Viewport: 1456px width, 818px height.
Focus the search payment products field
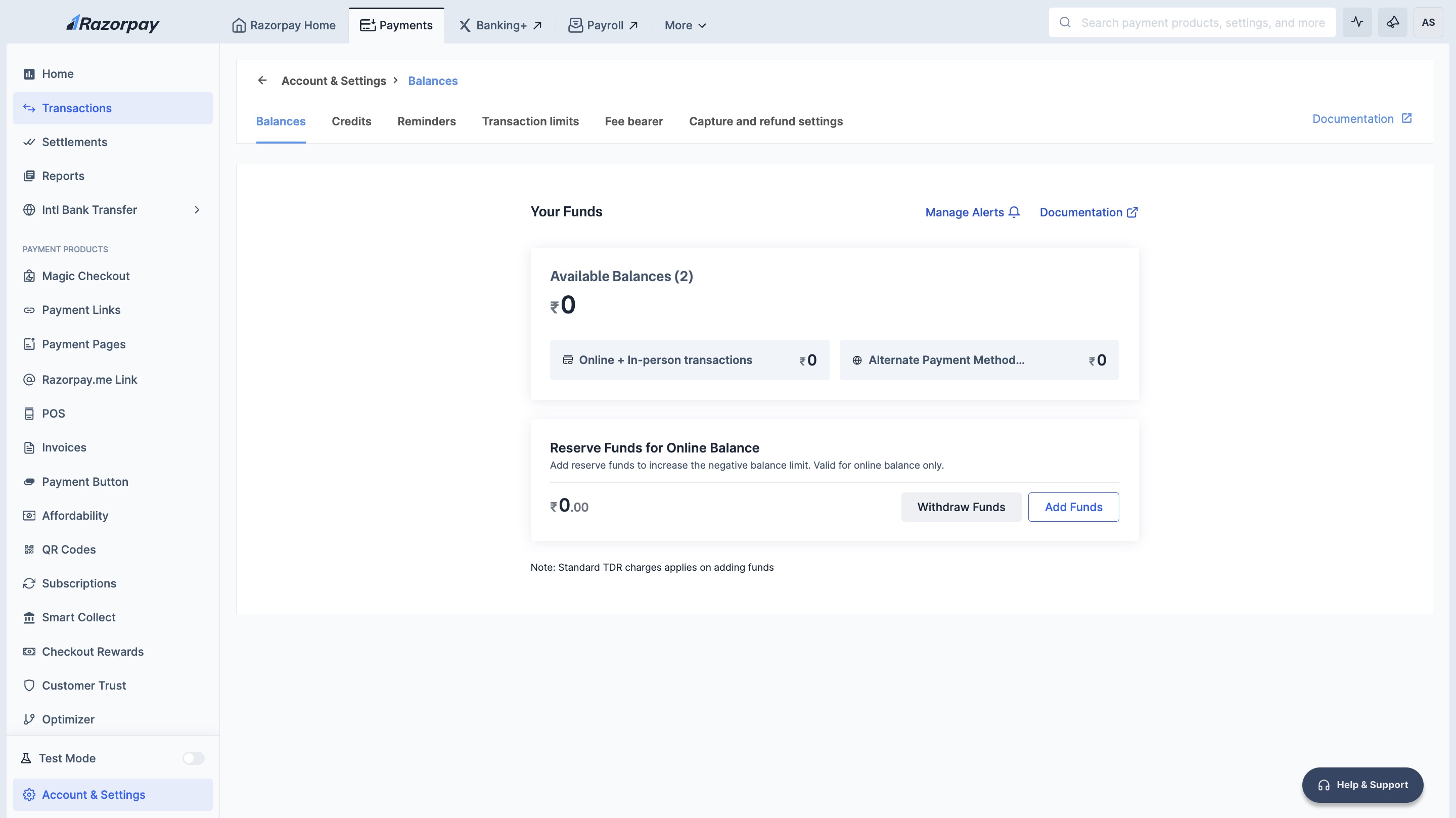pyautogui.click(x=1193, y=23)
